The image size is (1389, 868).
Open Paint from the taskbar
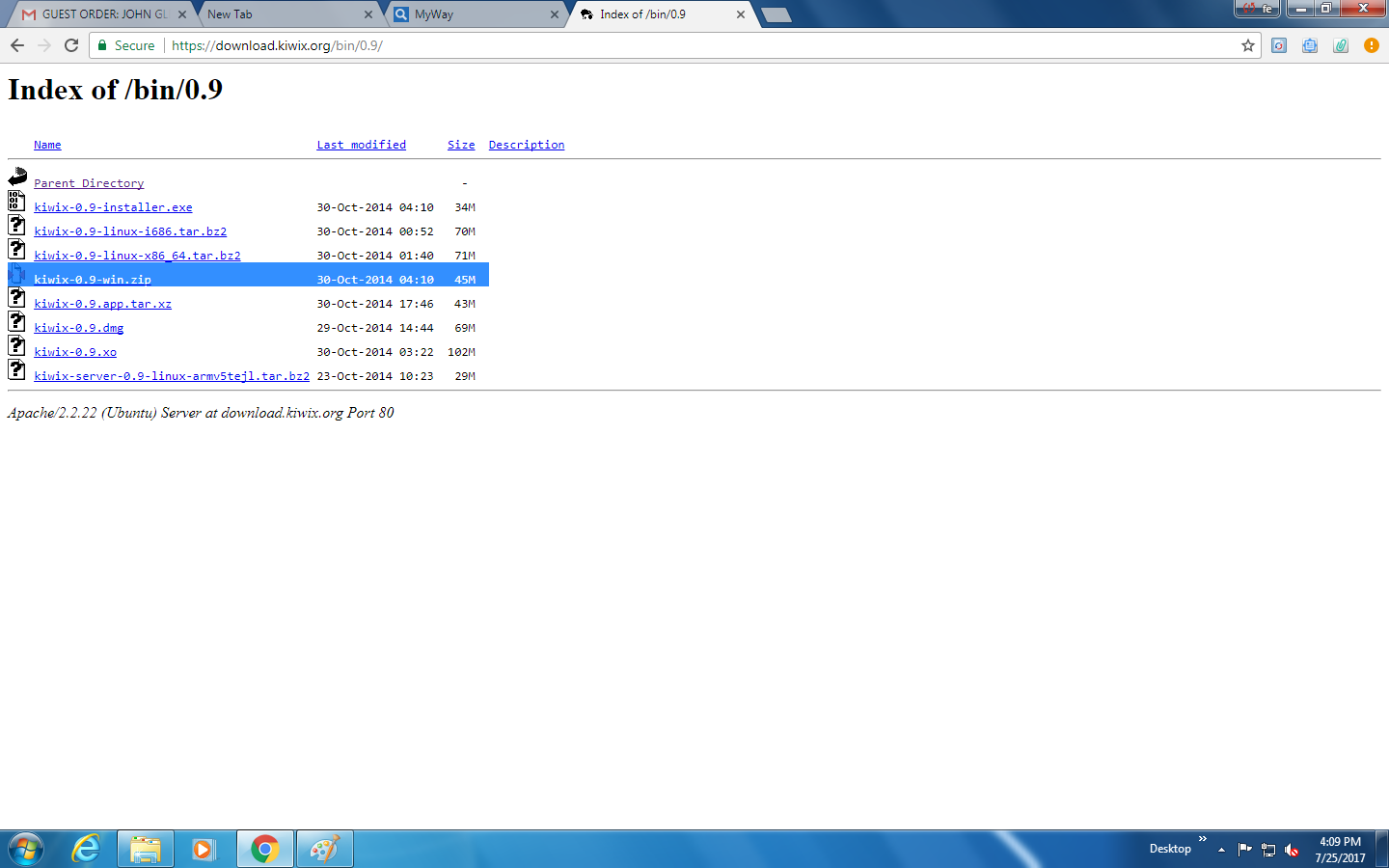click(325, 849)
